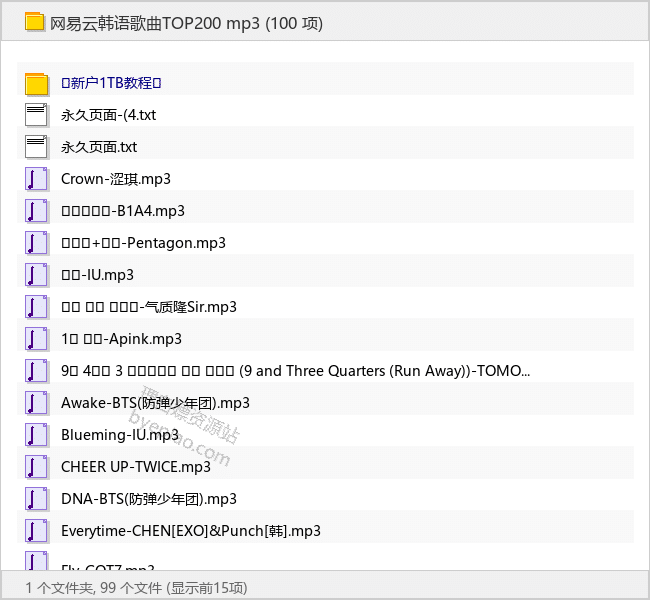Click the music icon for DNA-BTS file
This screenshot has height=600, width=650.
(36, 499)
